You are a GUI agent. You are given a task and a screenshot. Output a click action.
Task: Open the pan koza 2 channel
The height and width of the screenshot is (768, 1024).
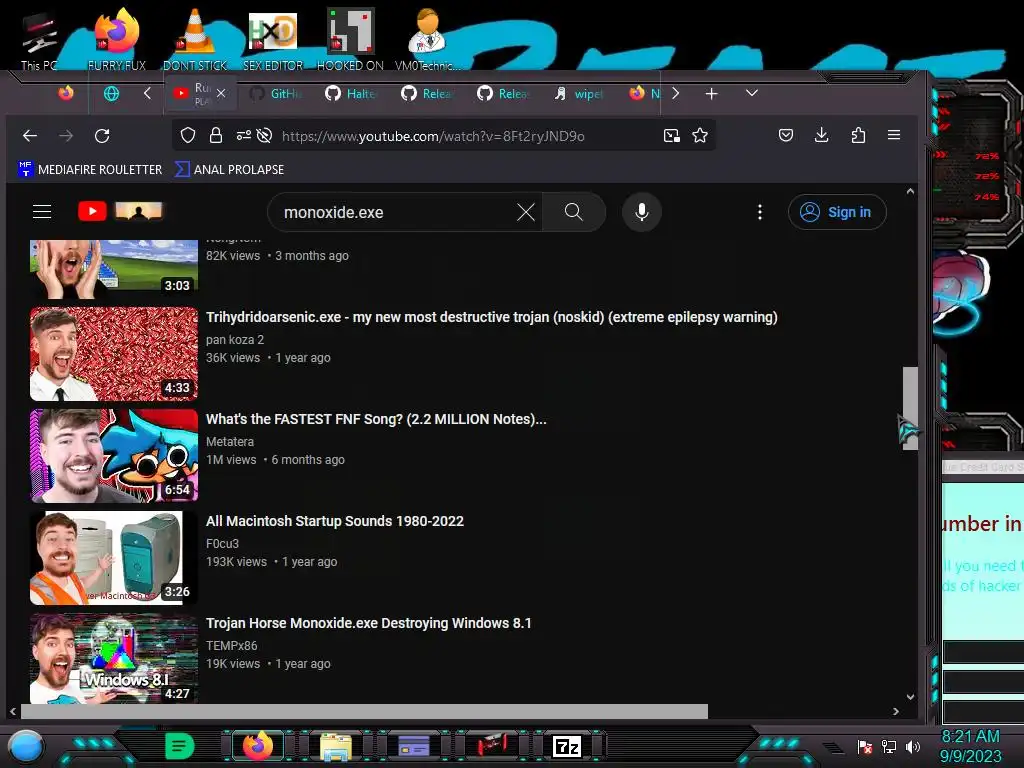tap(235, 340)
